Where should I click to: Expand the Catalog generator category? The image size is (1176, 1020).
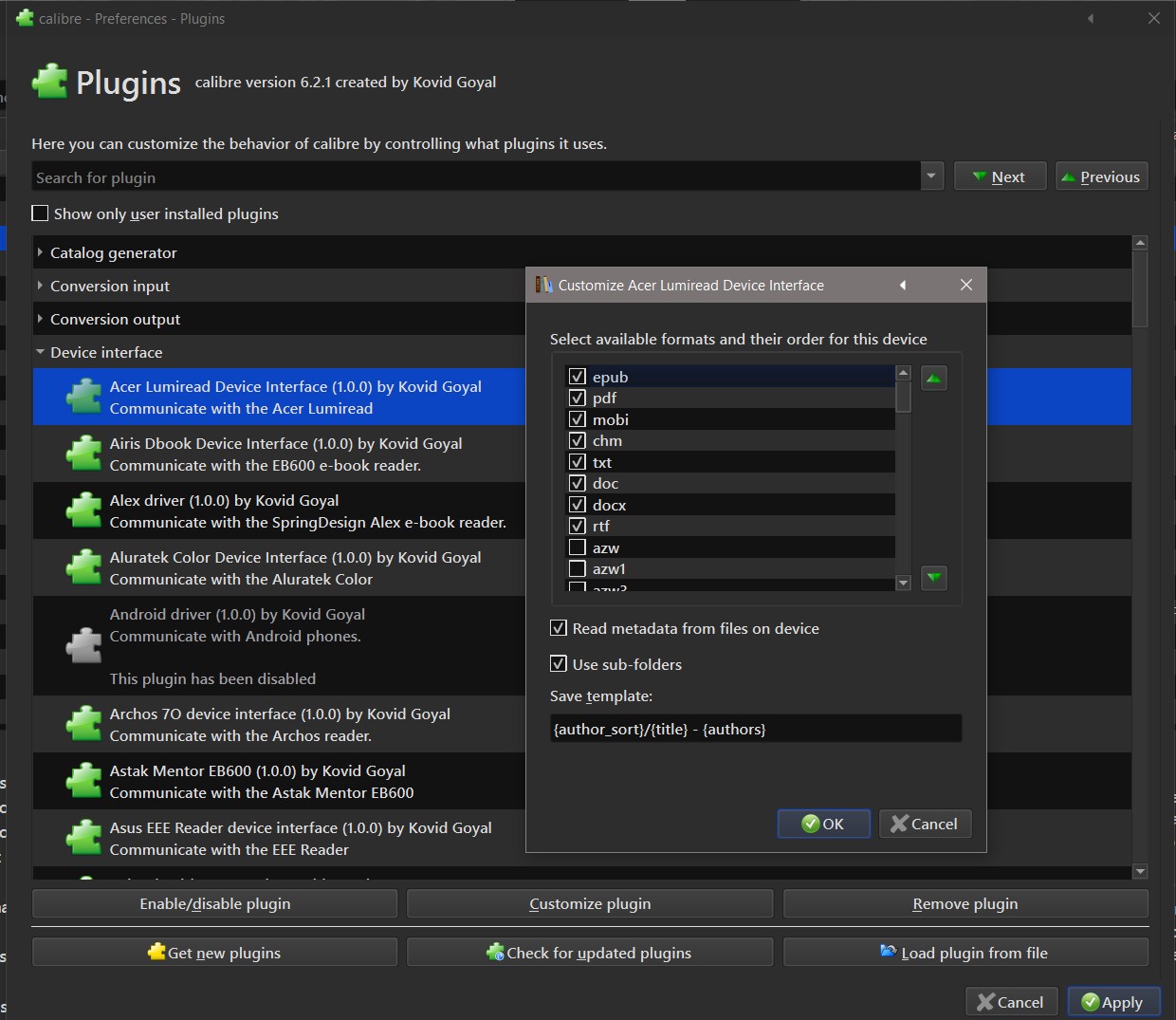(40, 252)
